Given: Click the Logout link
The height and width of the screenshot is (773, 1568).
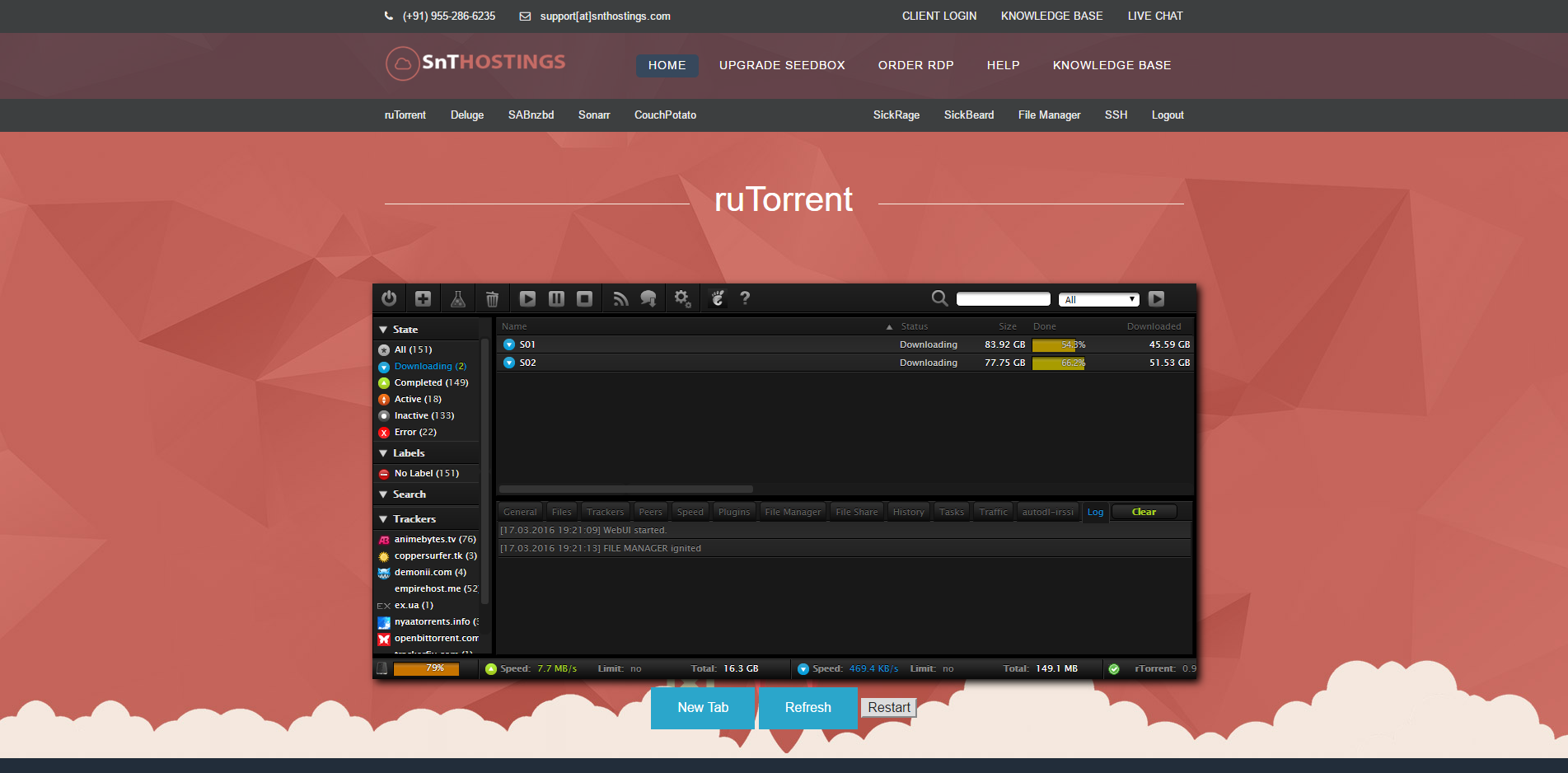Looking at the screenshot, I should click(x=1168, y=115).
